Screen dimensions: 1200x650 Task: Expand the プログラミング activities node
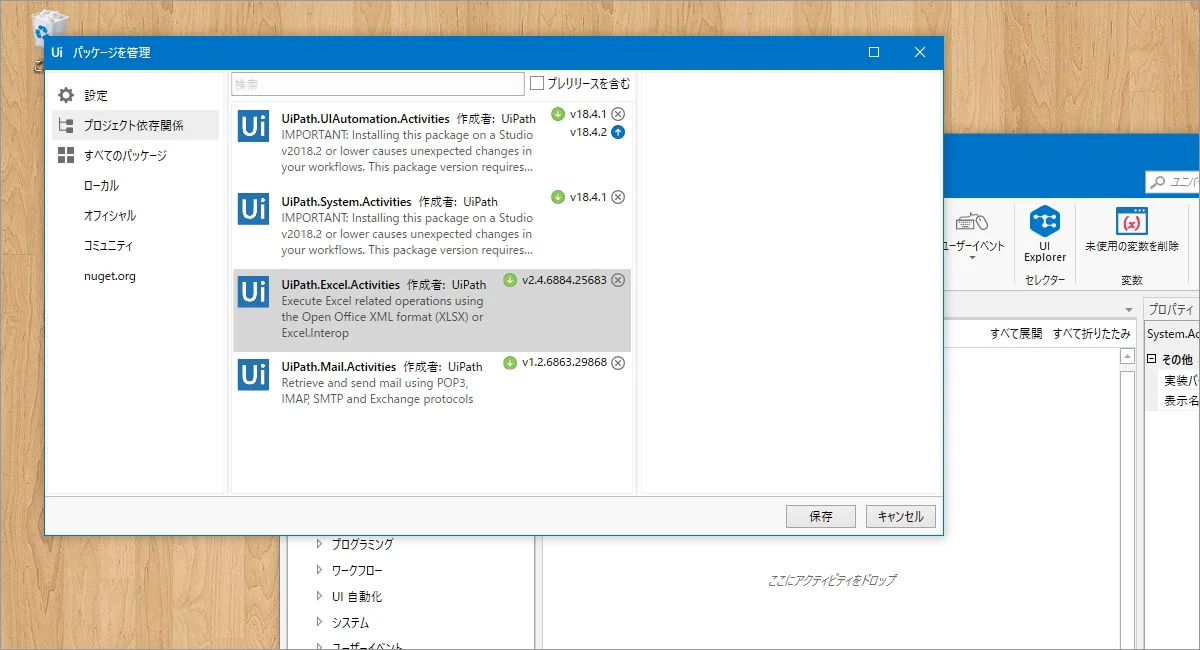[320, 544]
